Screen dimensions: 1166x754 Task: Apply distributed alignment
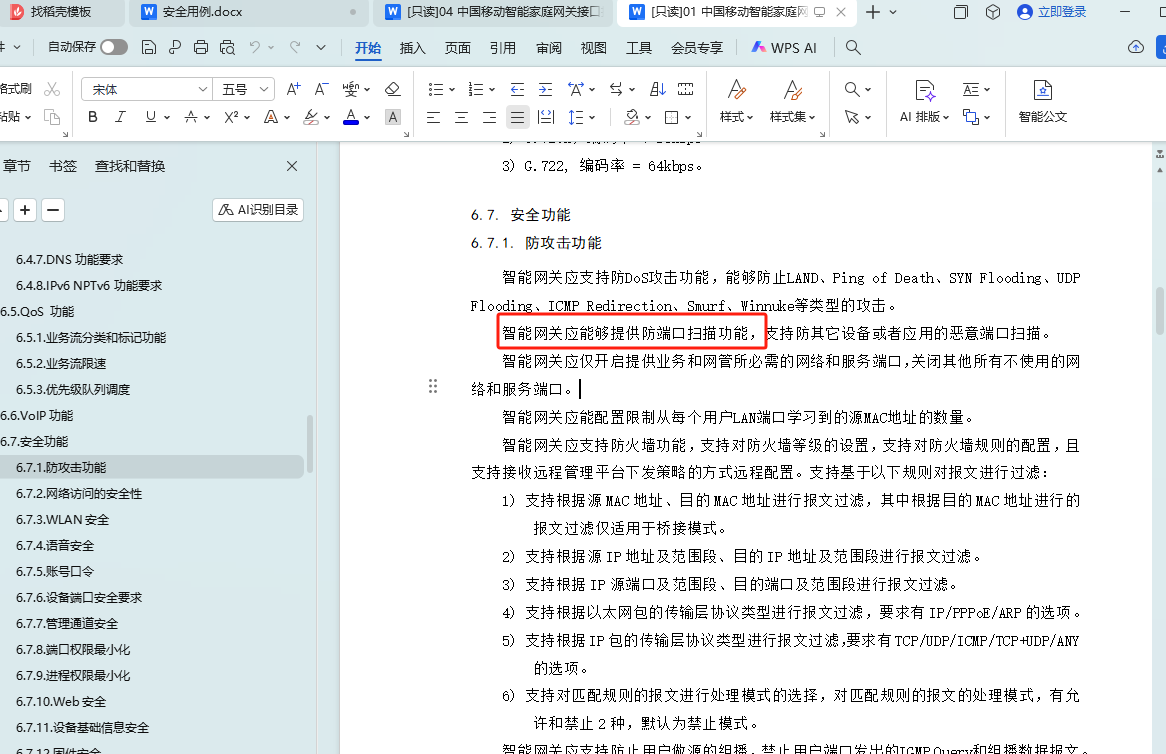click(546, 117)
